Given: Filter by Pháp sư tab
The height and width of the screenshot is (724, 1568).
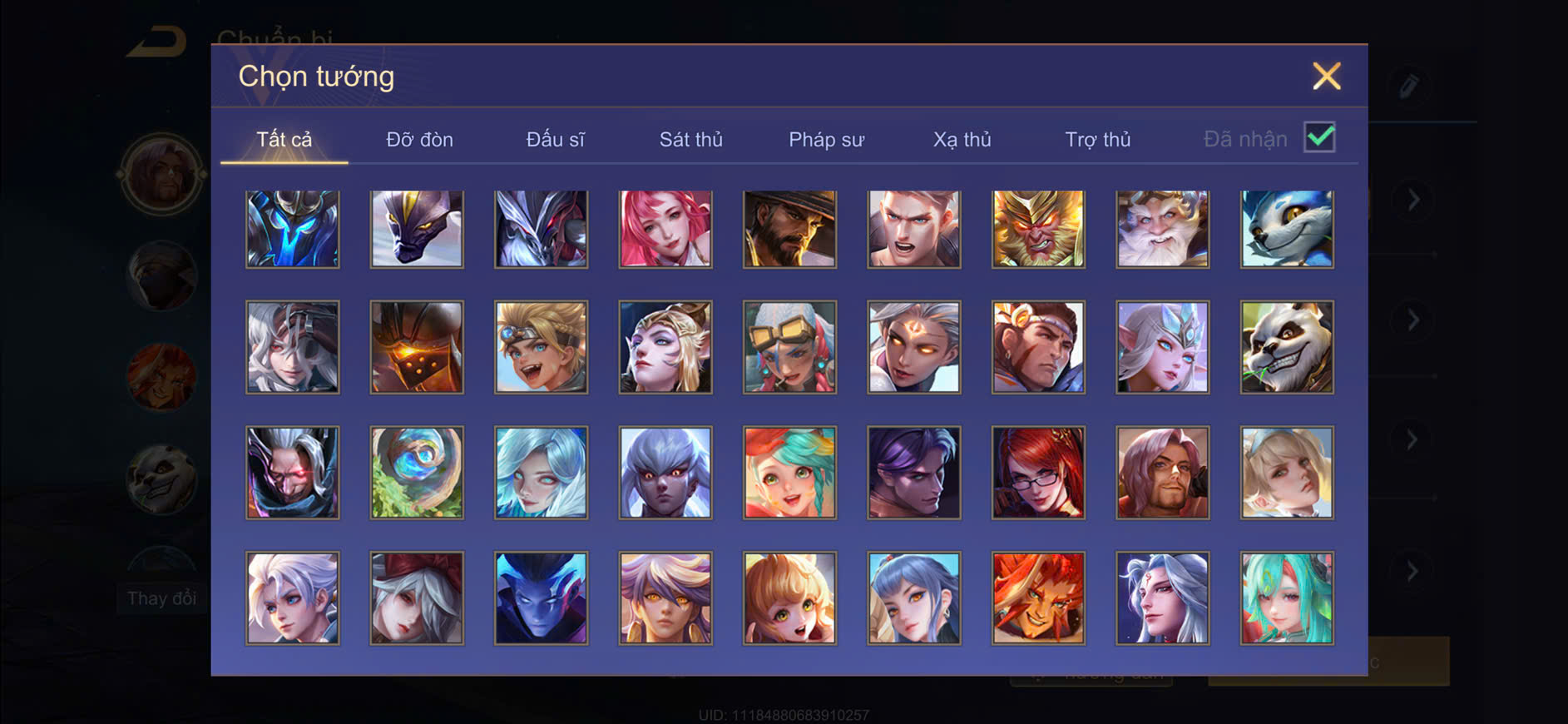Looking at the screenshot, I should click(827, 139).
